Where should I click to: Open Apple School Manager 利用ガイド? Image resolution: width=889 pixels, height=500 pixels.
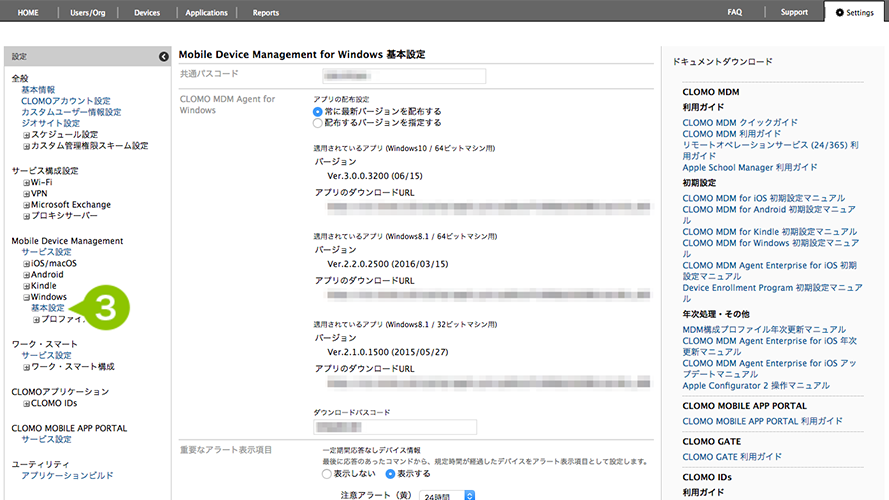[750, 167]
